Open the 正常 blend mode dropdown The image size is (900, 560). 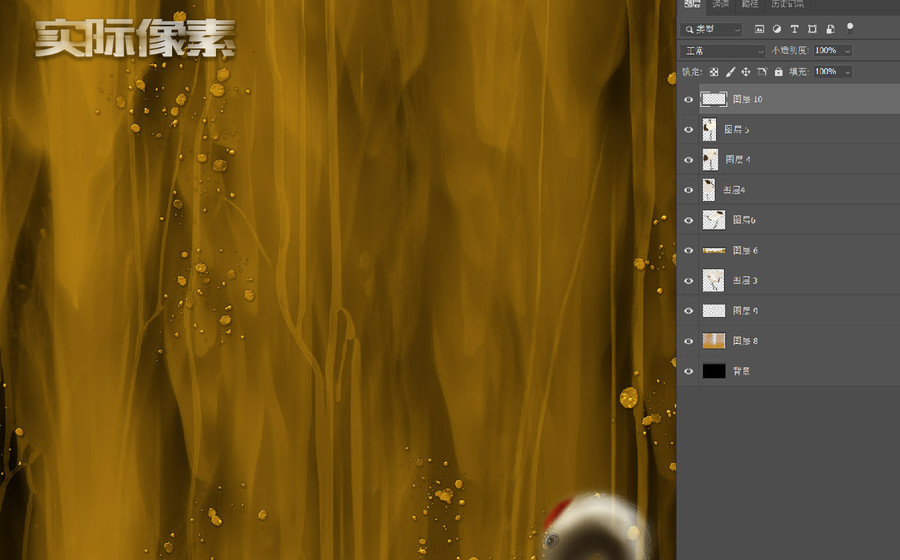pos(723,51)
